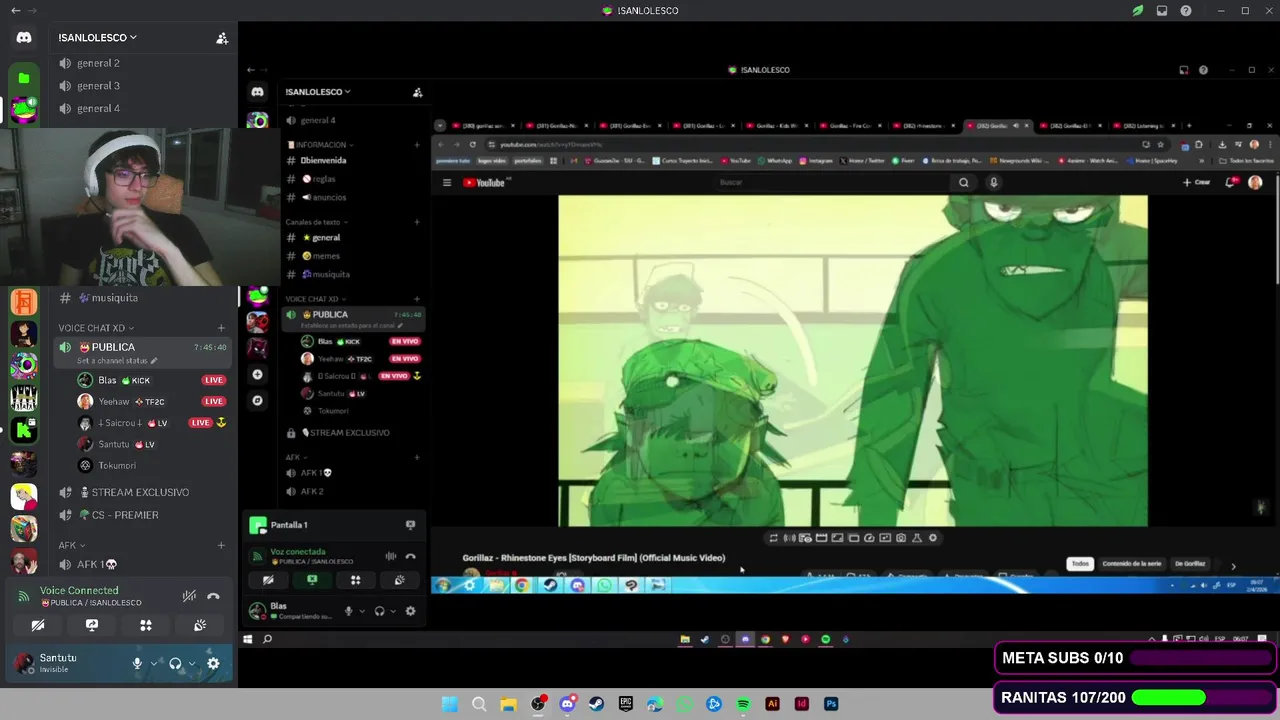Open Discord from the taskbar

point(567,704)
